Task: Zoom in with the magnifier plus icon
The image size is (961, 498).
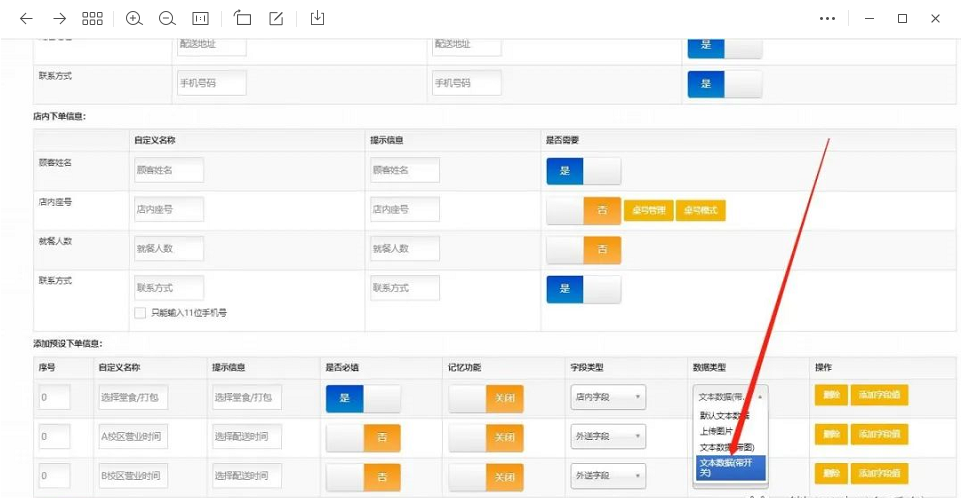Action: tap(134, 18)
